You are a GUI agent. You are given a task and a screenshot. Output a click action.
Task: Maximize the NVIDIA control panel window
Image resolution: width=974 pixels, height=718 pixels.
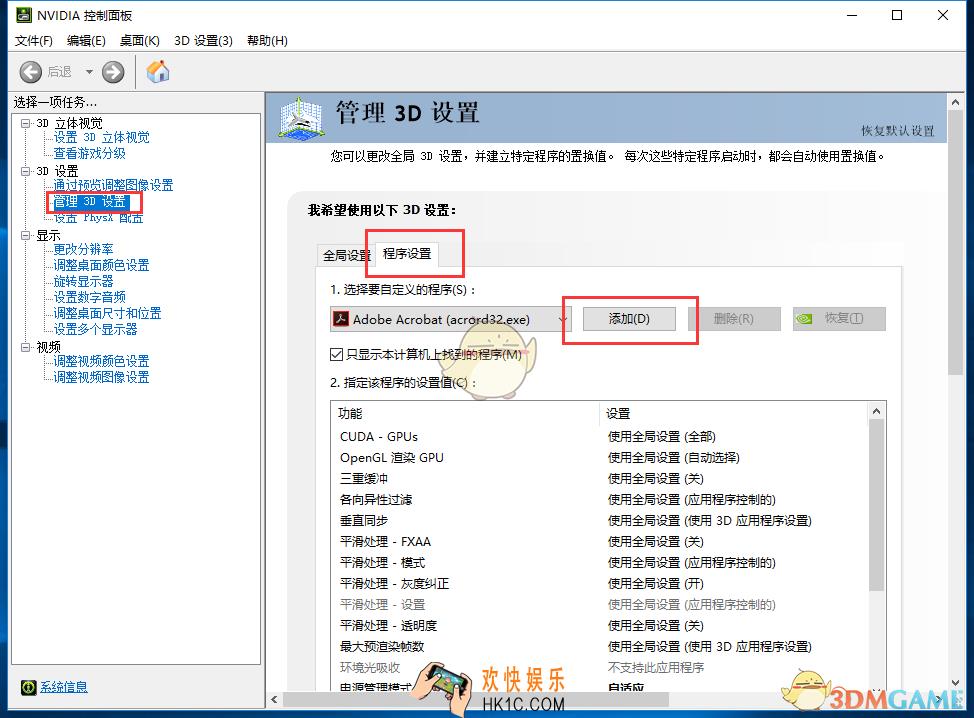[x=897, y=15]
